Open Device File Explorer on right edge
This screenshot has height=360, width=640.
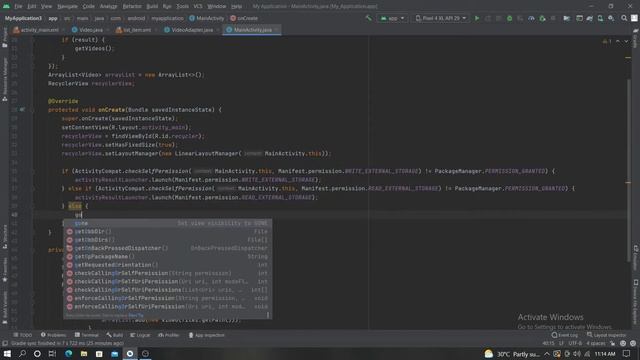click(636, 302)
